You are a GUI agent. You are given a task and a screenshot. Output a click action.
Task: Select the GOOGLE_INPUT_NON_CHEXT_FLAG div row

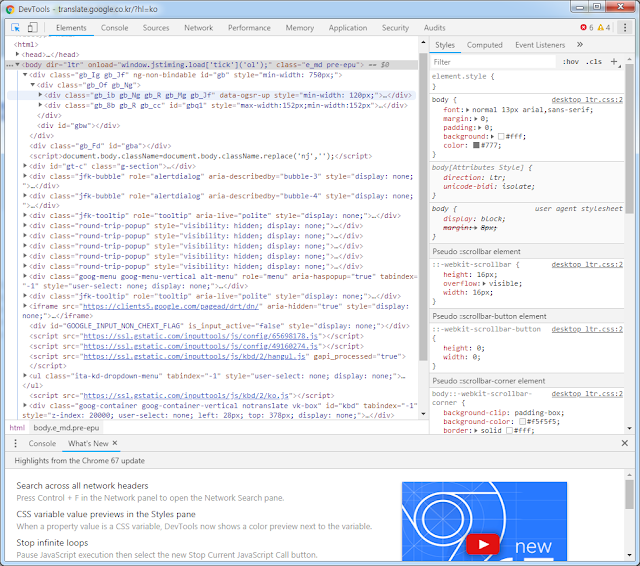tap(220, 326)
